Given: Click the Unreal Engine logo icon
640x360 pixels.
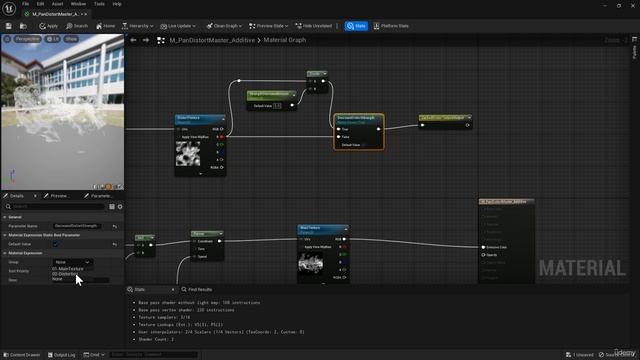Looking at the screenshot, I should (x=9, y=8).
